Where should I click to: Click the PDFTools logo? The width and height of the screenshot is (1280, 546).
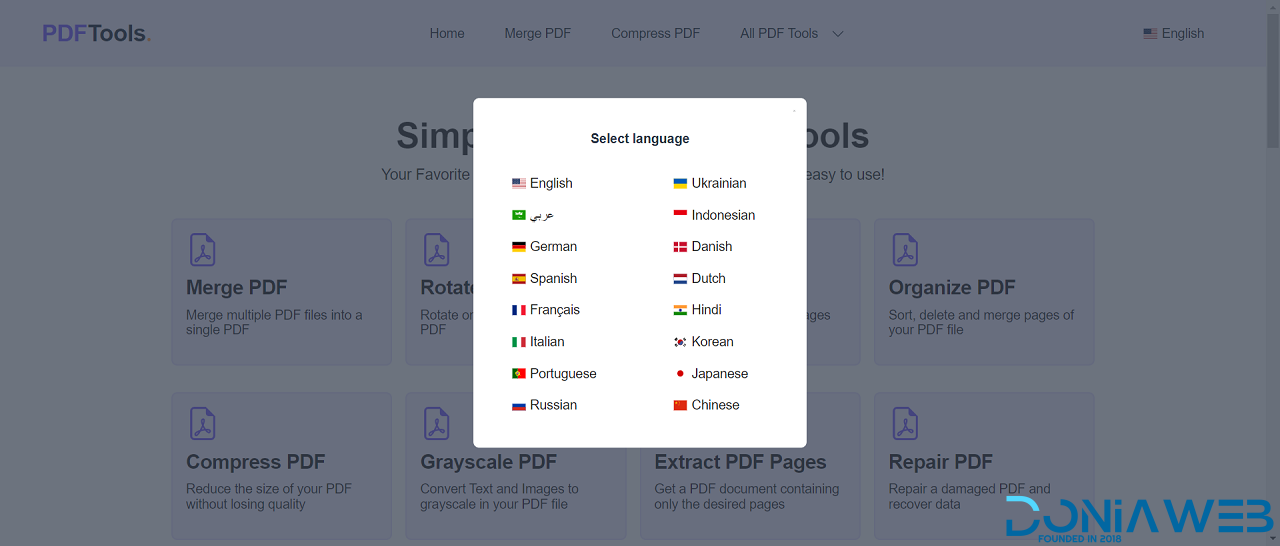pyautogui.click(x=96, y=33)
